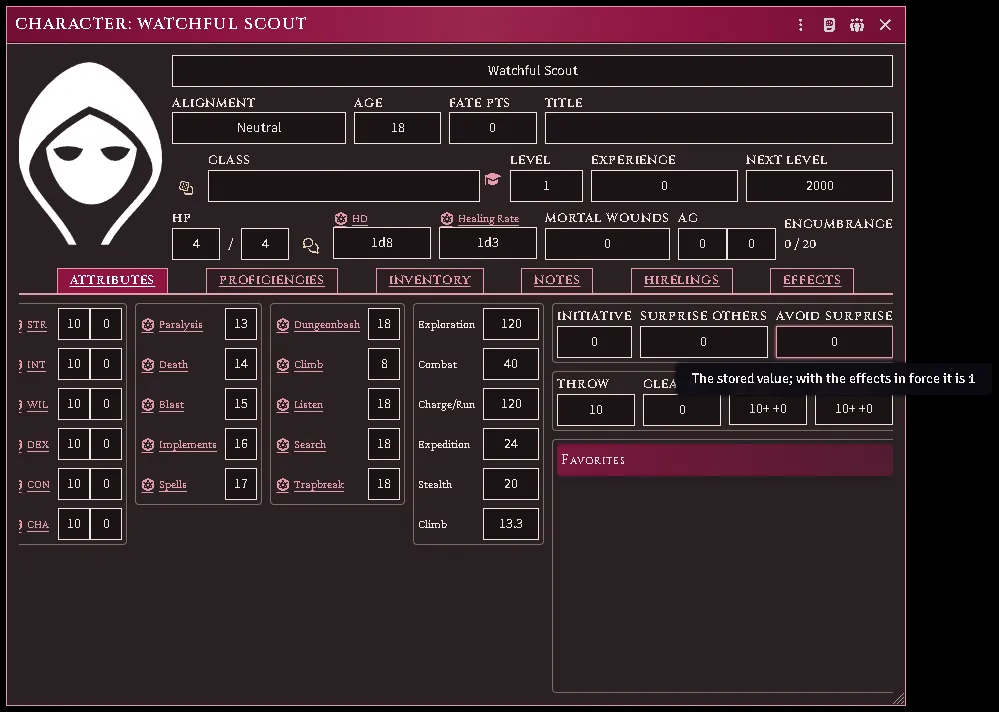Click the dice icon beside Spells save
This screenshot has width=999, height=712.
[148, 485]
